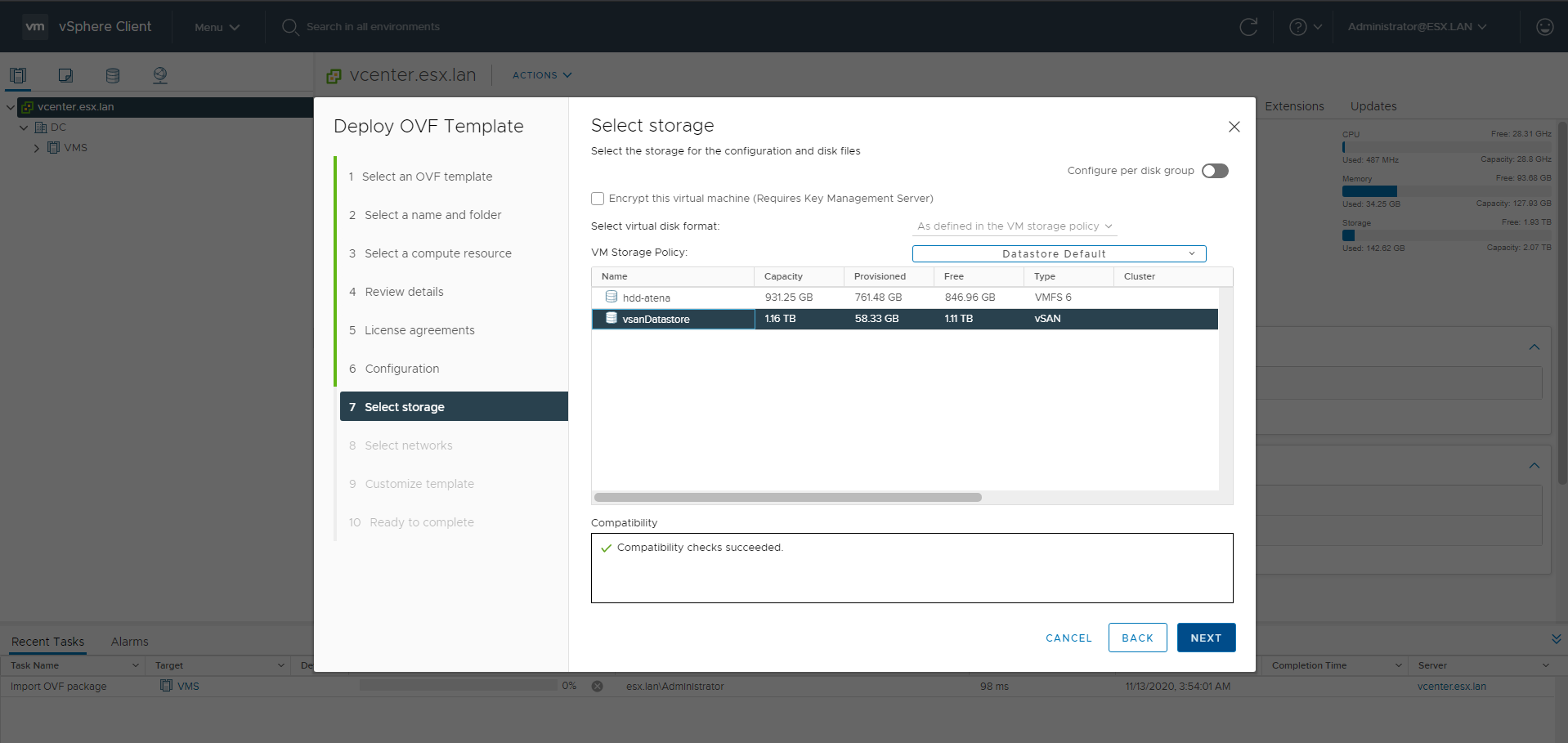Check Encrypt this virtual machine checkbox

click(598, 199)
